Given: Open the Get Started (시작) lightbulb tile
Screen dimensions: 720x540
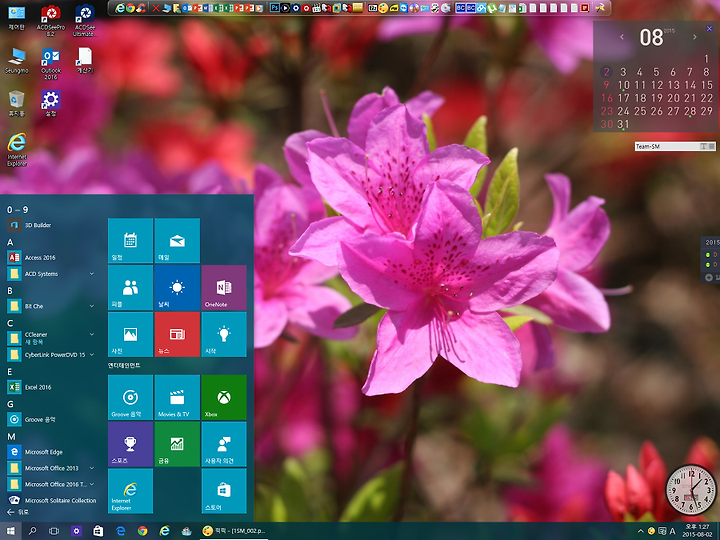Looking at the screenshot, I should pos(224,334).
